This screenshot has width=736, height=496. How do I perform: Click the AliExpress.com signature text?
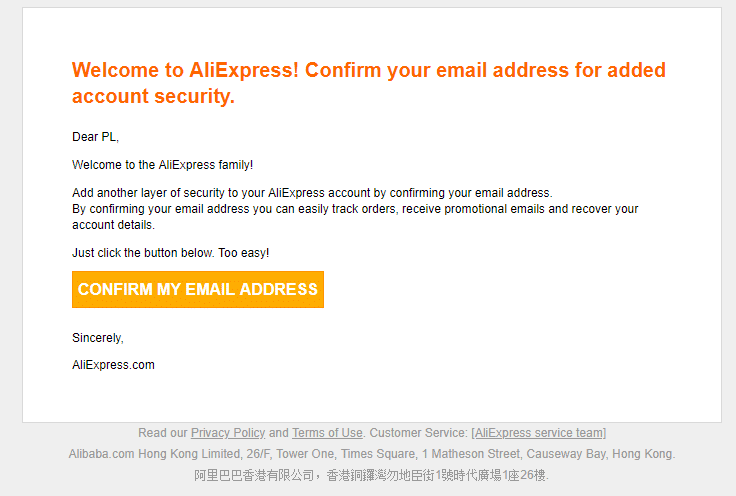click(x=113, y=365)
